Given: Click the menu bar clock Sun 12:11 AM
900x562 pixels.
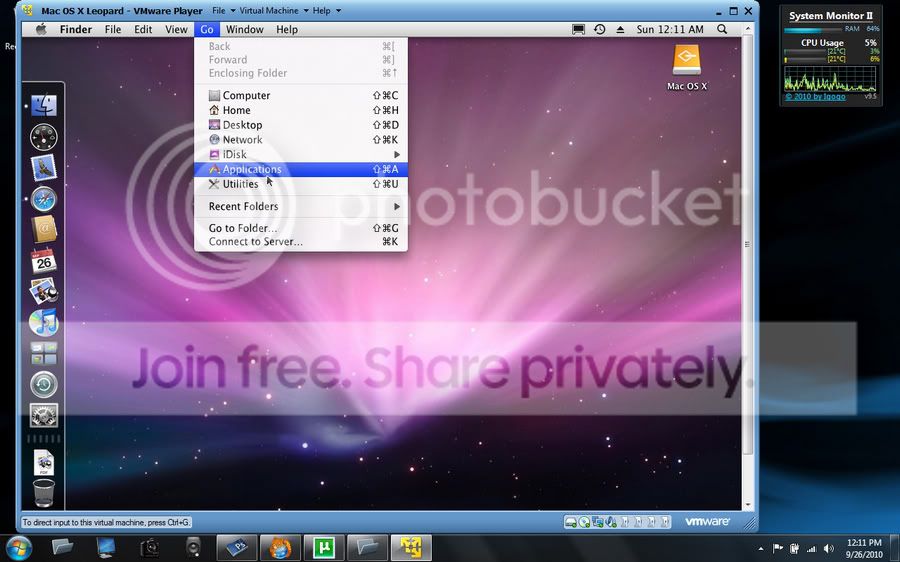Looking at the screenshot, I should point(670,29).
